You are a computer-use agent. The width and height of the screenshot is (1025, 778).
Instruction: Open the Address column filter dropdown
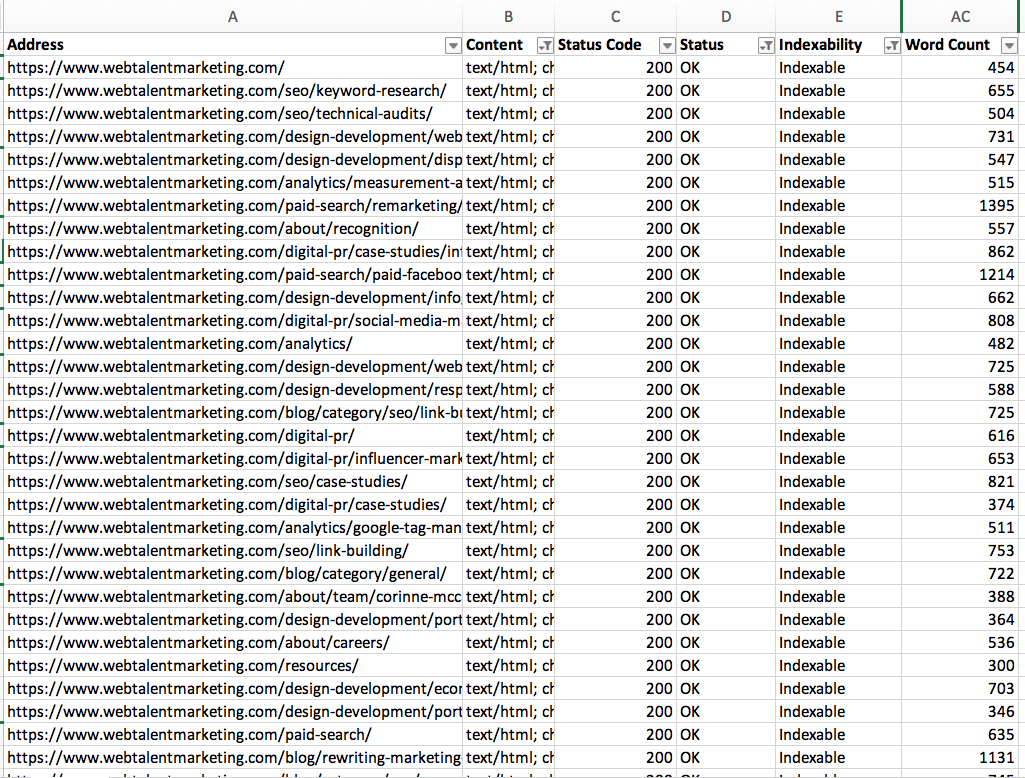452,45
